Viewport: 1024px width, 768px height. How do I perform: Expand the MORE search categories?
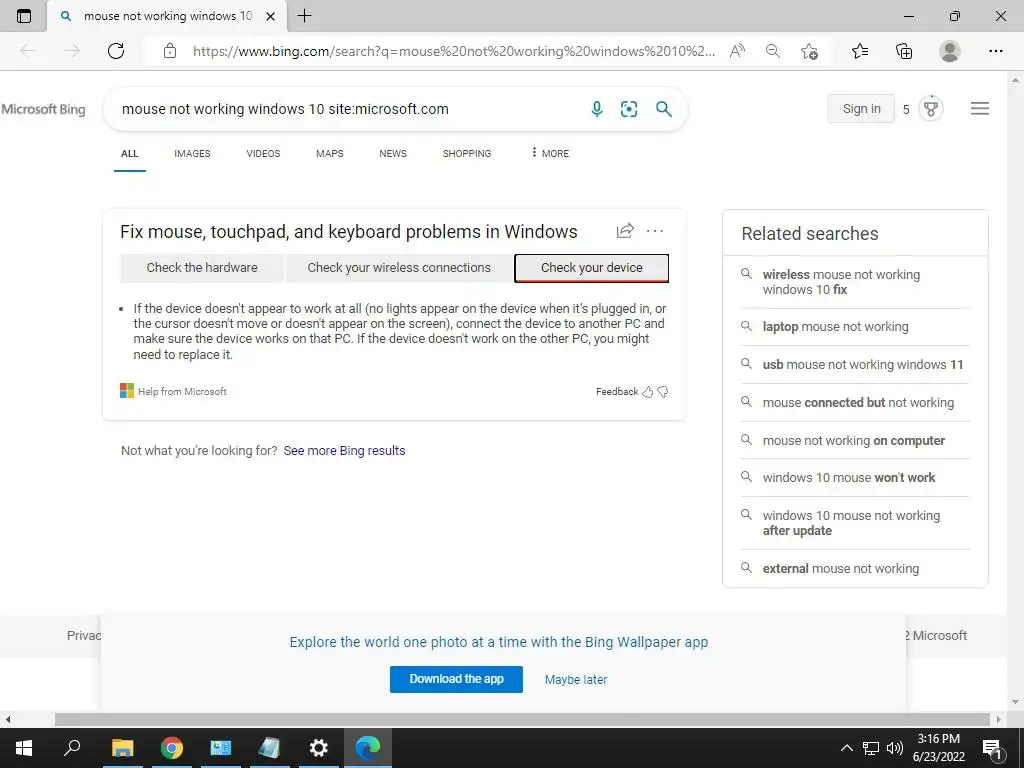point(550,153)
